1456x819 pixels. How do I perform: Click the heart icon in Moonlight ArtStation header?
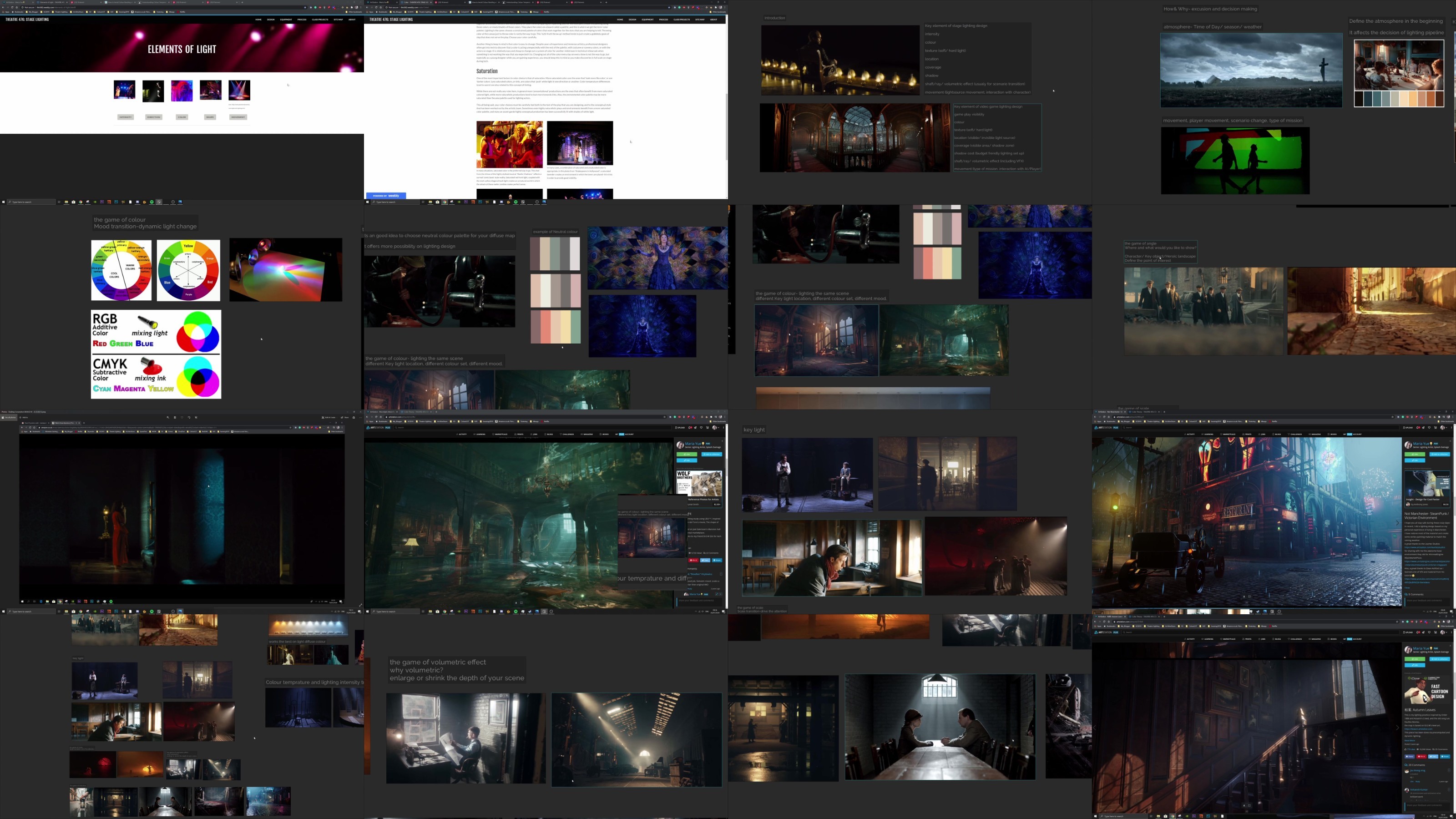click(701, 427)
